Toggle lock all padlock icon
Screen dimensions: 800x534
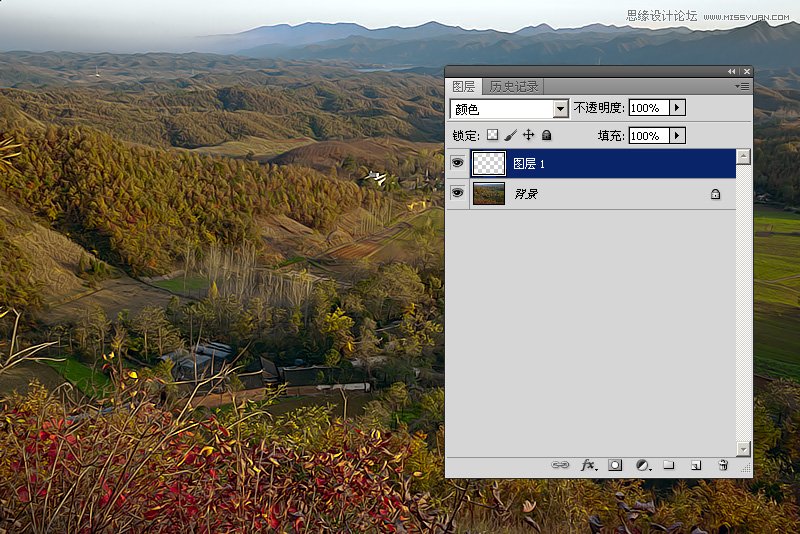546,135
